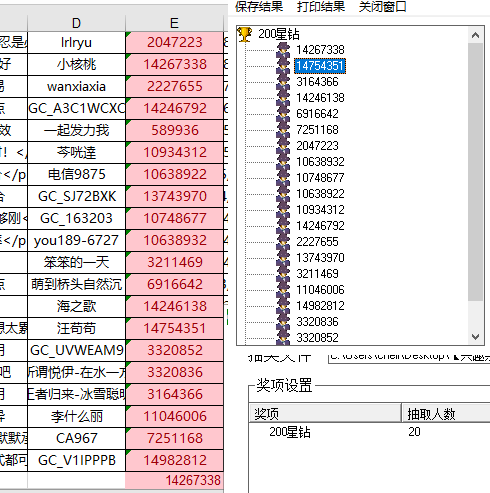Select winner 7251168 in the results tree
Image resolution: width=490 pixels, height=493 pixels.
click(x=317, y=130)
